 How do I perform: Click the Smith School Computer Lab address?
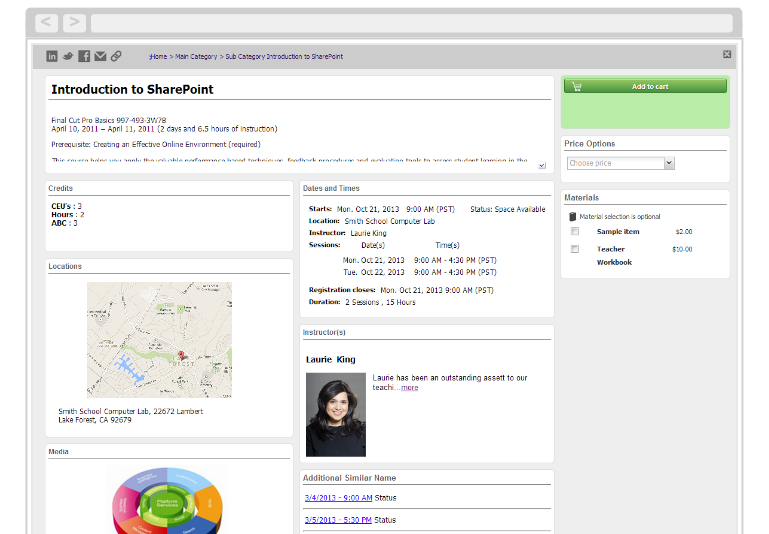click(130, 415)
